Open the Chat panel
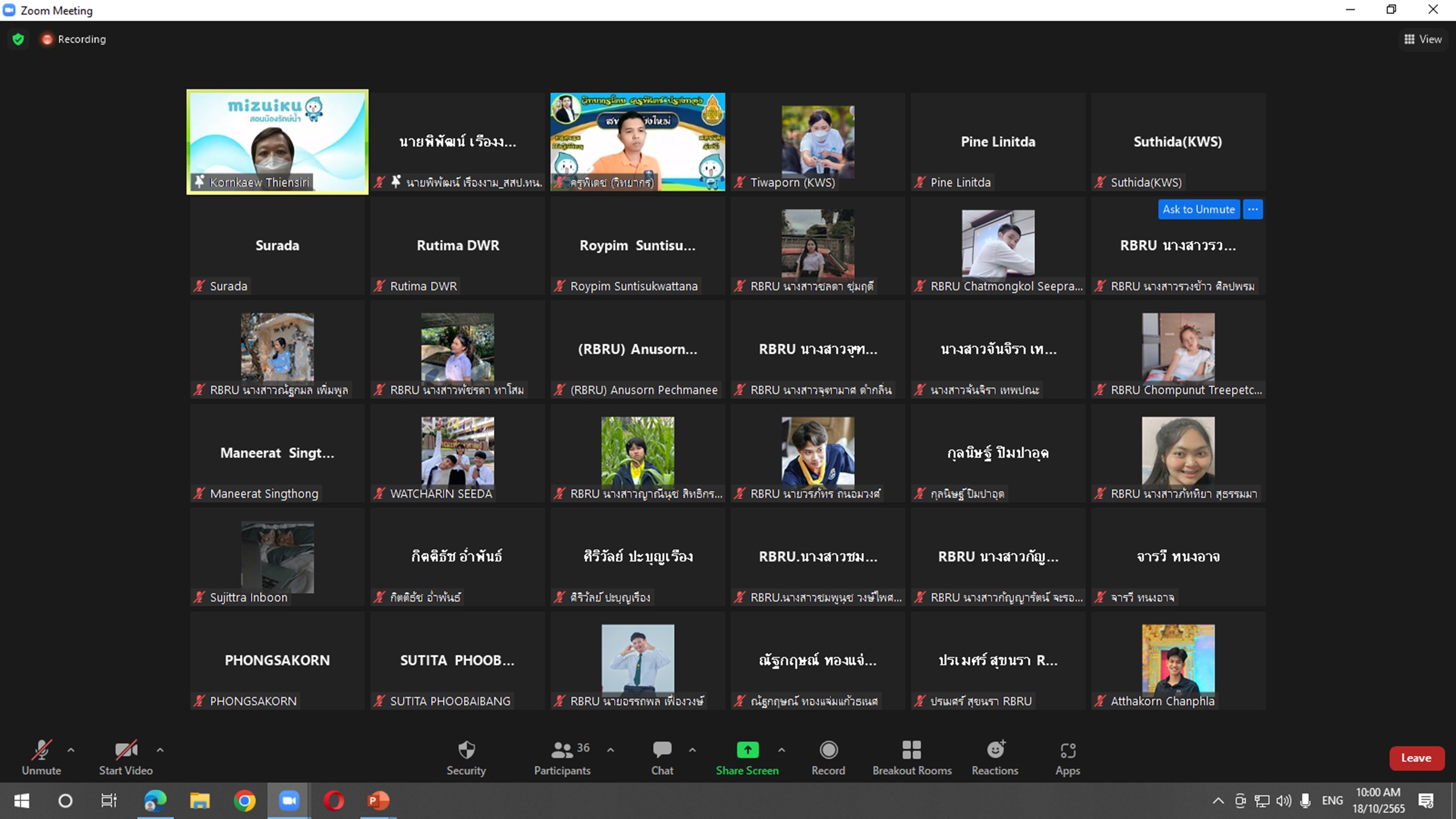This screenshot has height=819, width=1456. click(x=662, y=757)
